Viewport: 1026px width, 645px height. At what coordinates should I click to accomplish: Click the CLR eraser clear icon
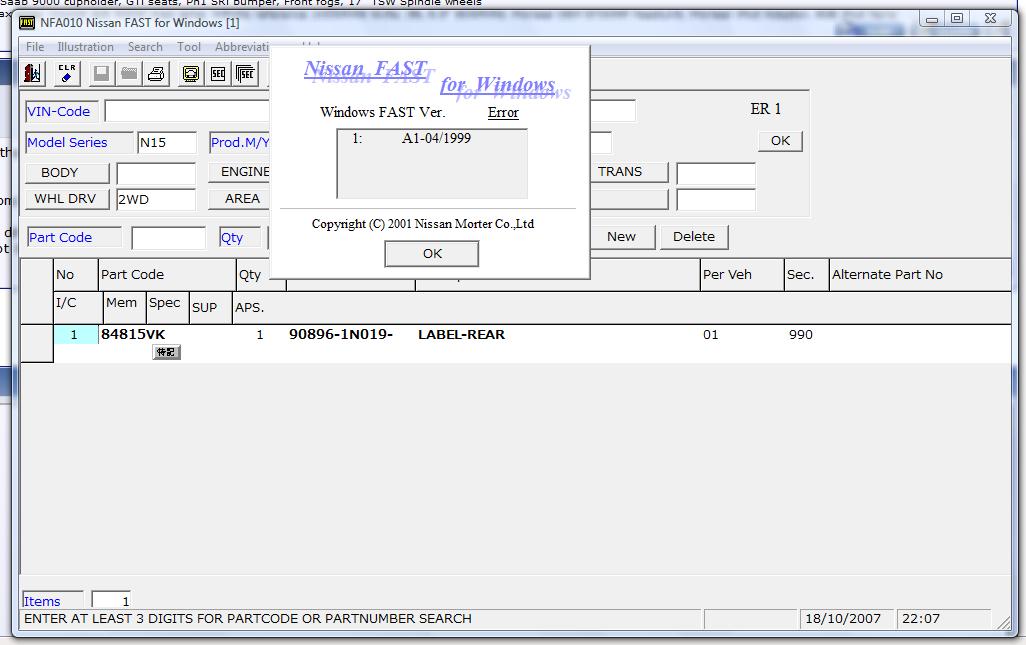(x=67, y=73)
